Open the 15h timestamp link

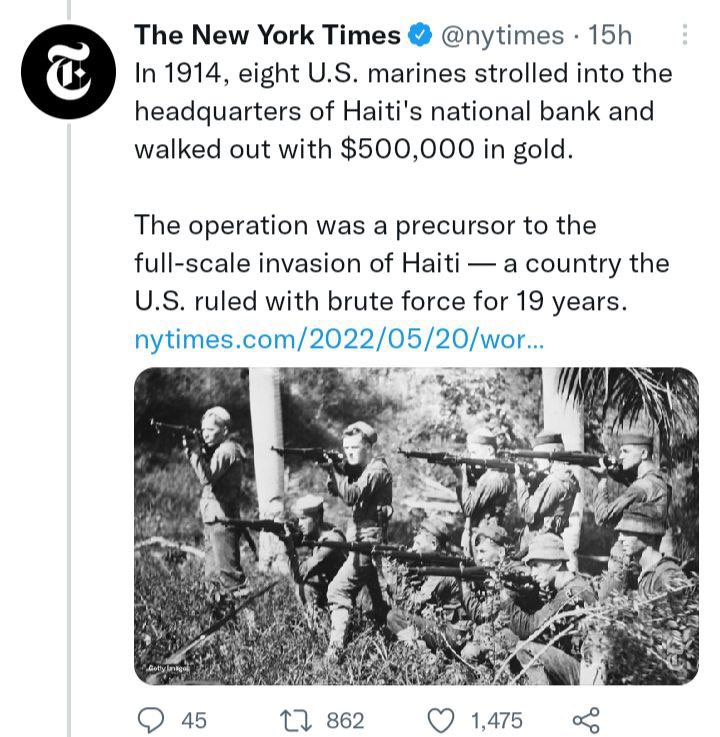611,36
